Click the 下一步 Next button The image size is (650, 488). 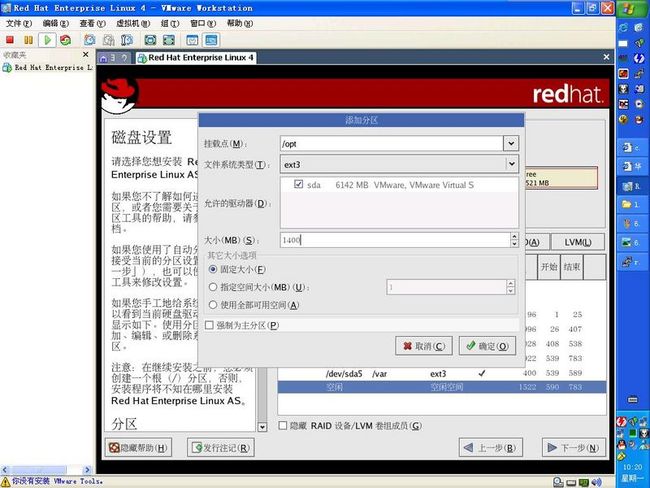574,448
